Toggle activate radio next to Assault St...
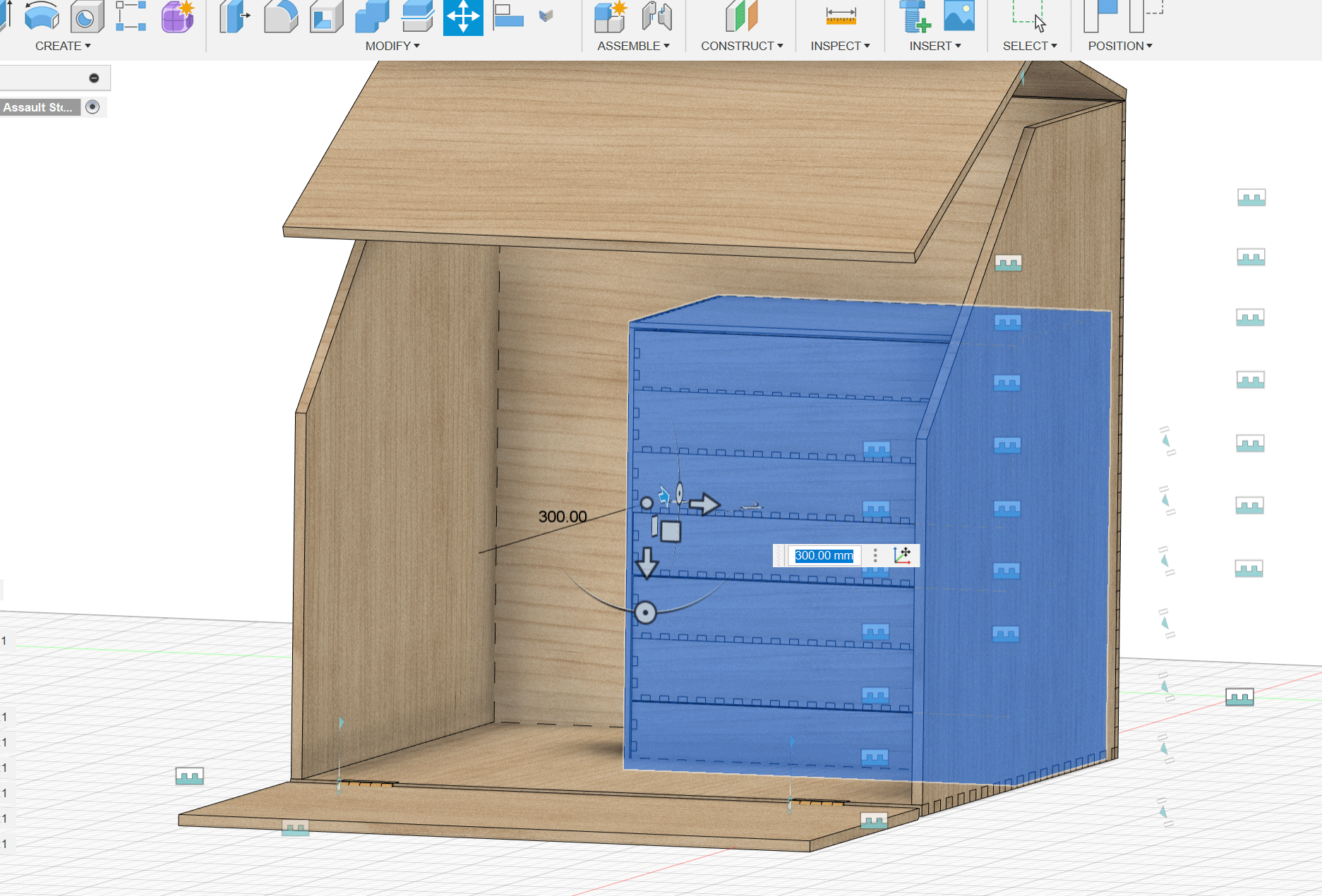The width and height of the screenshot is (1322, 896). pos(92,107)
